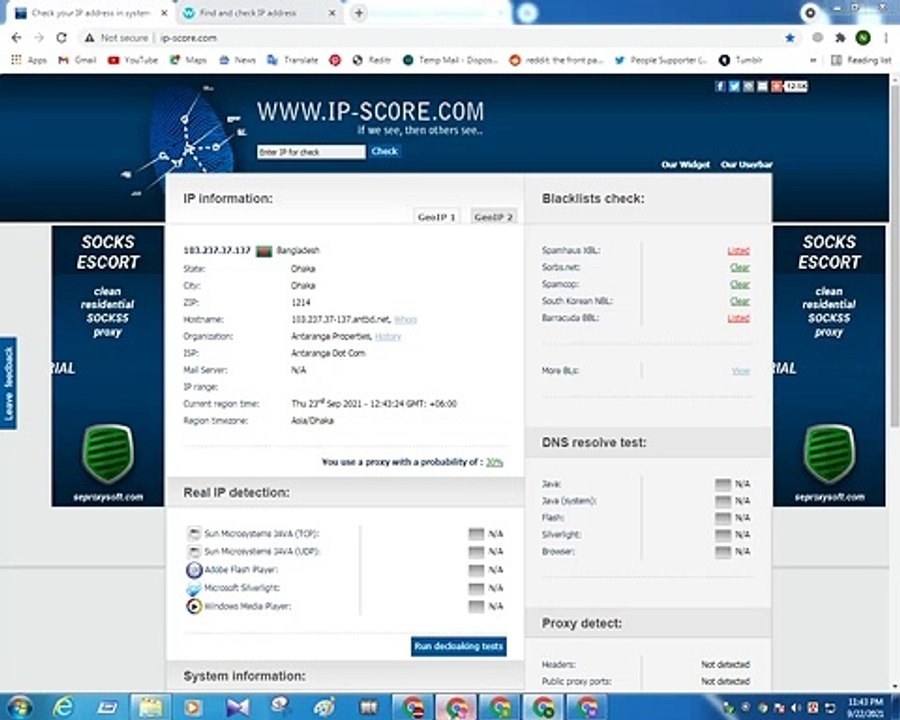Open the Leave feedback side tab
900x720 pixels.
point(9,383)
